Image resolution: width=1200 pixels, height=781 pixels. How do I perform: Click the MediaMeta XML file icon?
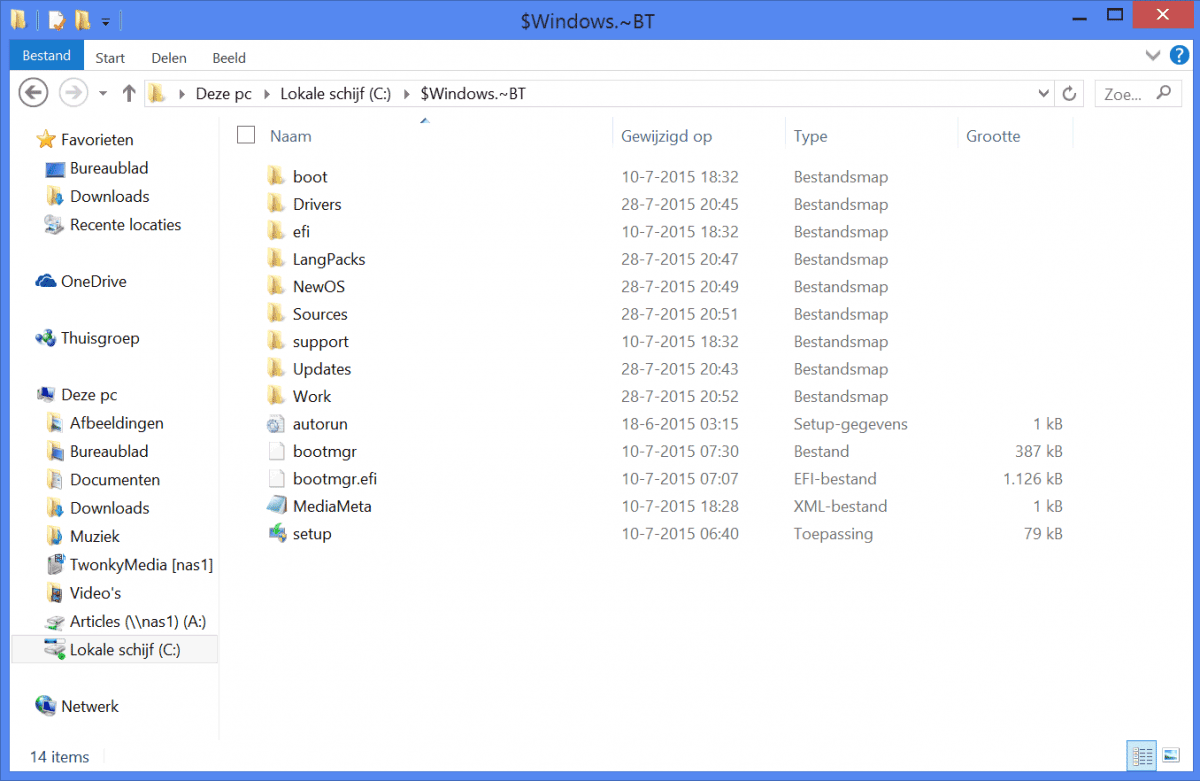pyautogui.click(x=277, y=506)
